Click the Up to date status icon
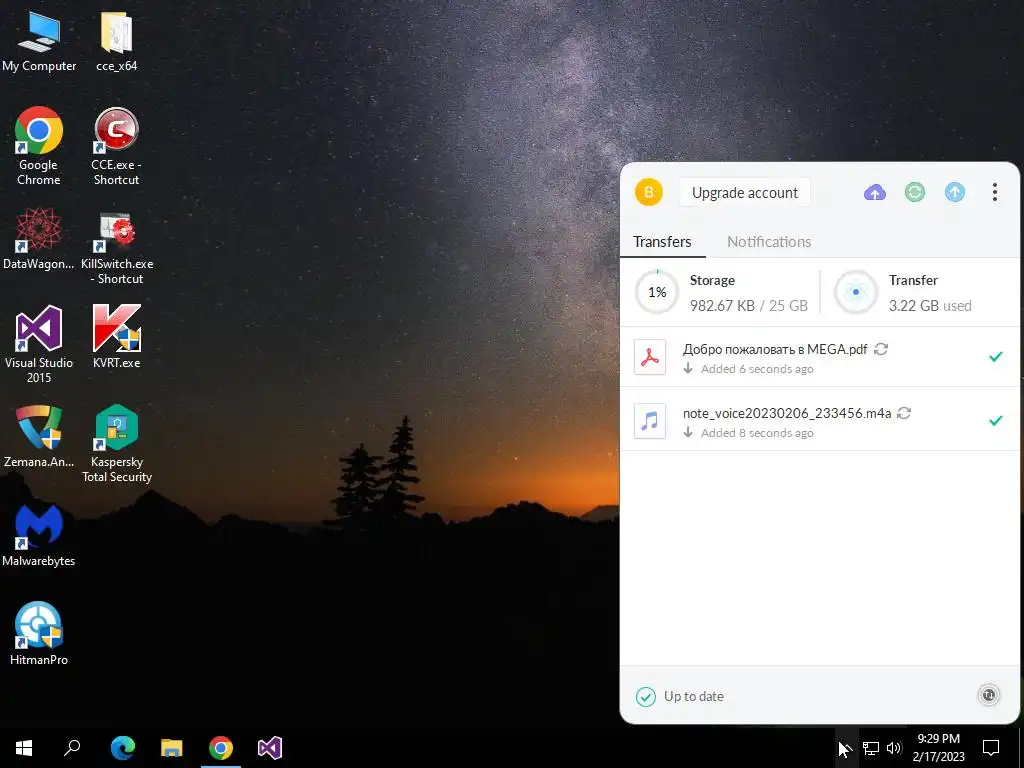Screen dimensions: 1024x768 645,697
